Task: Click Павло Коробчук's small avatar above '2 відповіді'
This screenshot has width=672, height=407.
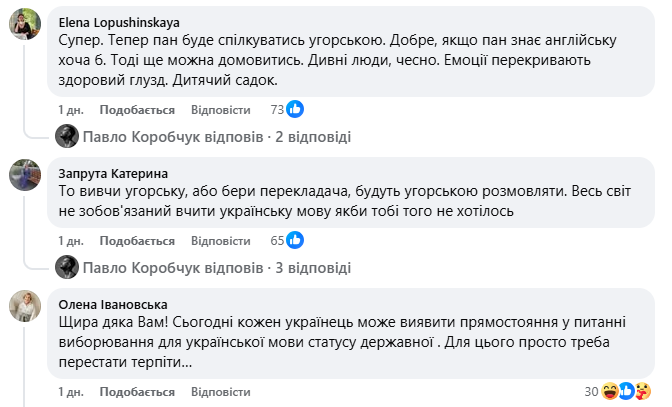Action: click(x=67, y=136)
